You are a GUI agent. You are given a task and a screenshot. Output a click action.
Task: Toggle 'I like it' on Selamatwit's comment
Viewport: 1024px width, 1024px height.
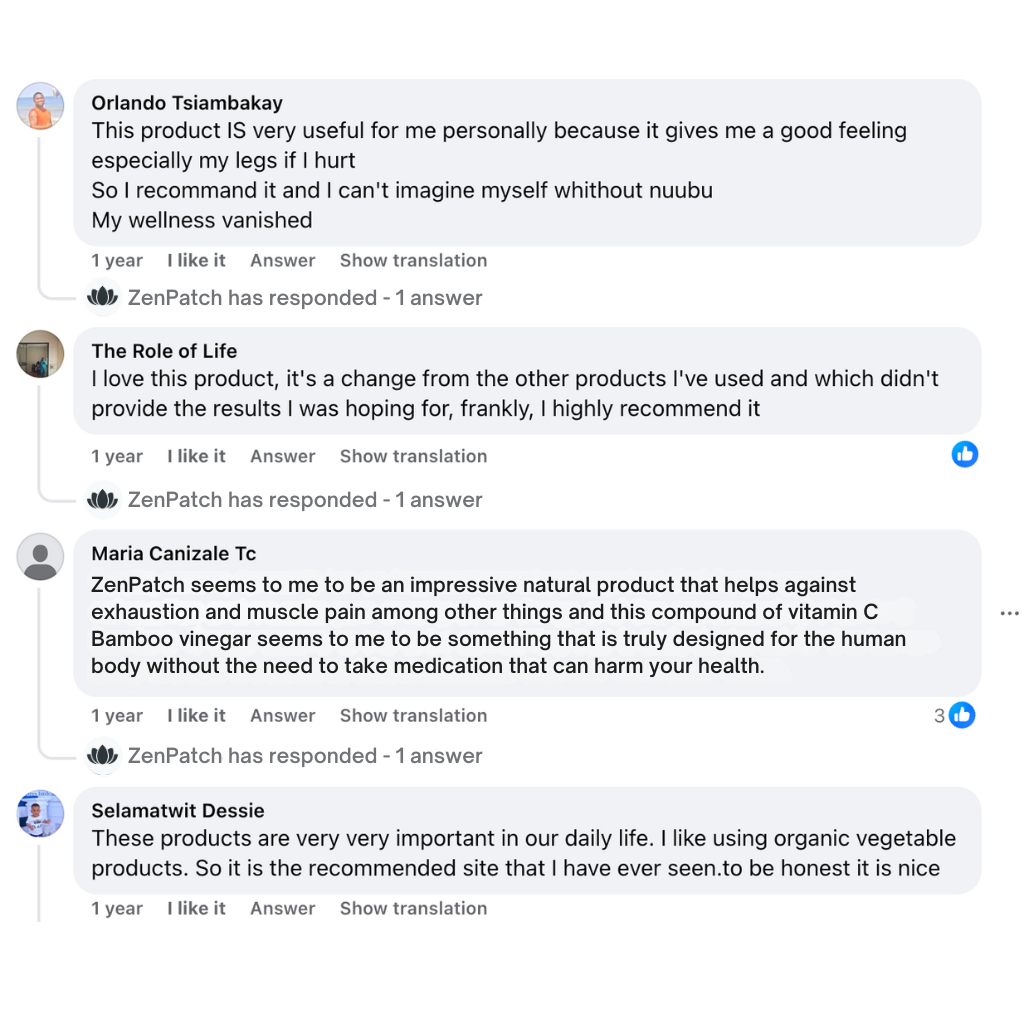coord(196,909)
